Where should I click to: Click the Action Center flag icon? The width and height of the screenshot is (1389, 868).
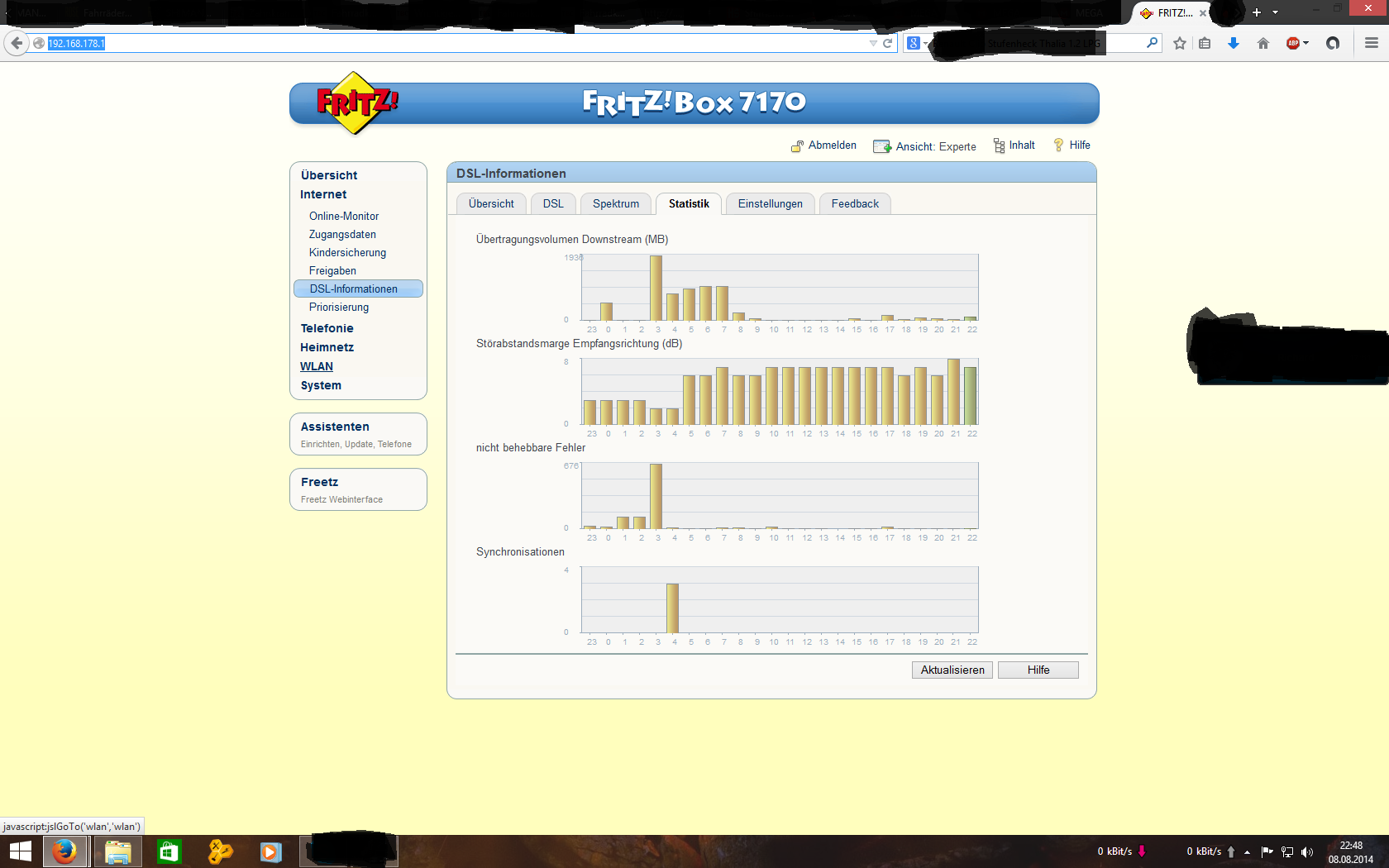click(x=1267, y=851)
